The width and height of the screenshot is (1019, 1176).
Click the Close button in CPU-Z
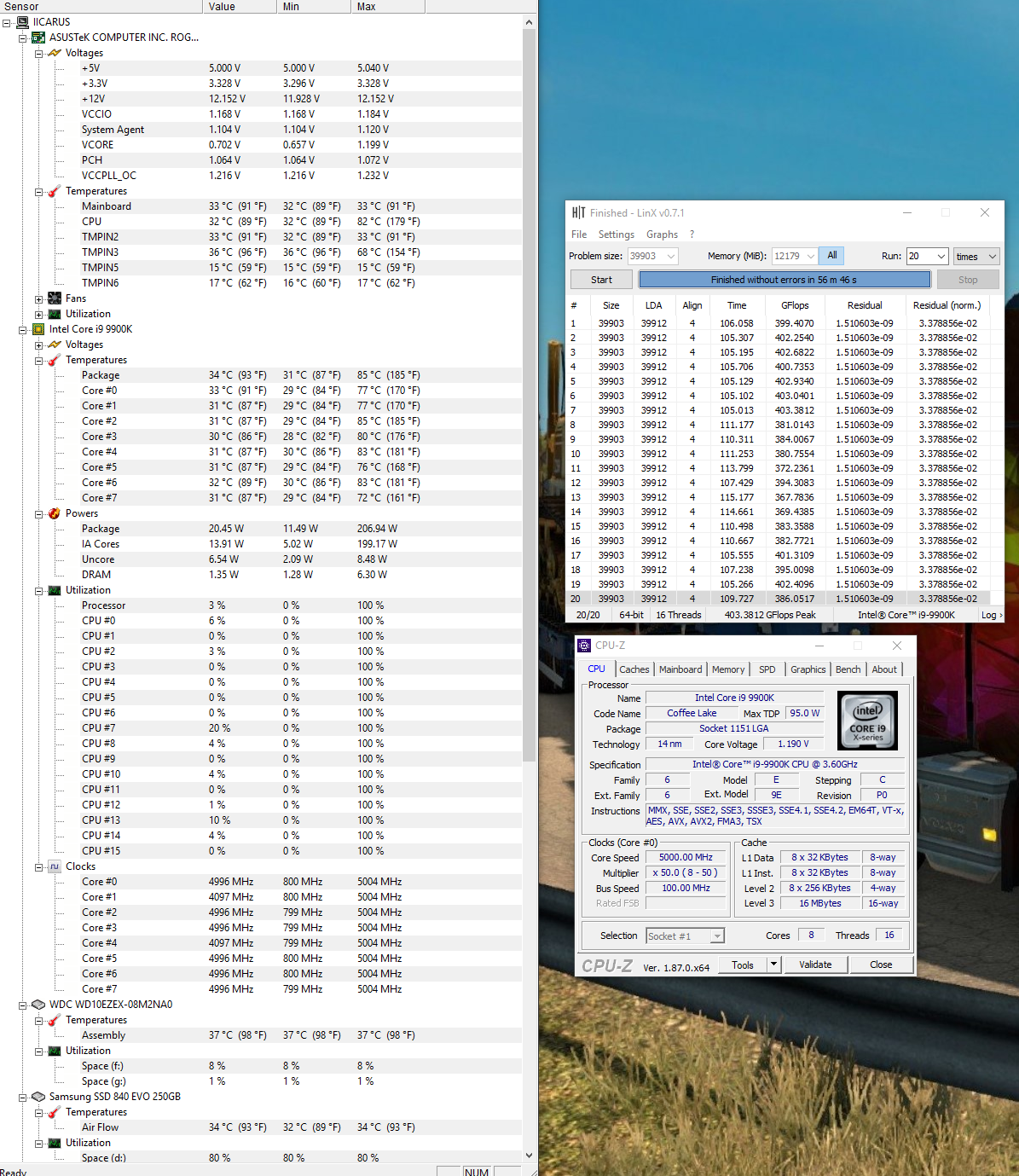pyautogui.click(x=881, y=965)
